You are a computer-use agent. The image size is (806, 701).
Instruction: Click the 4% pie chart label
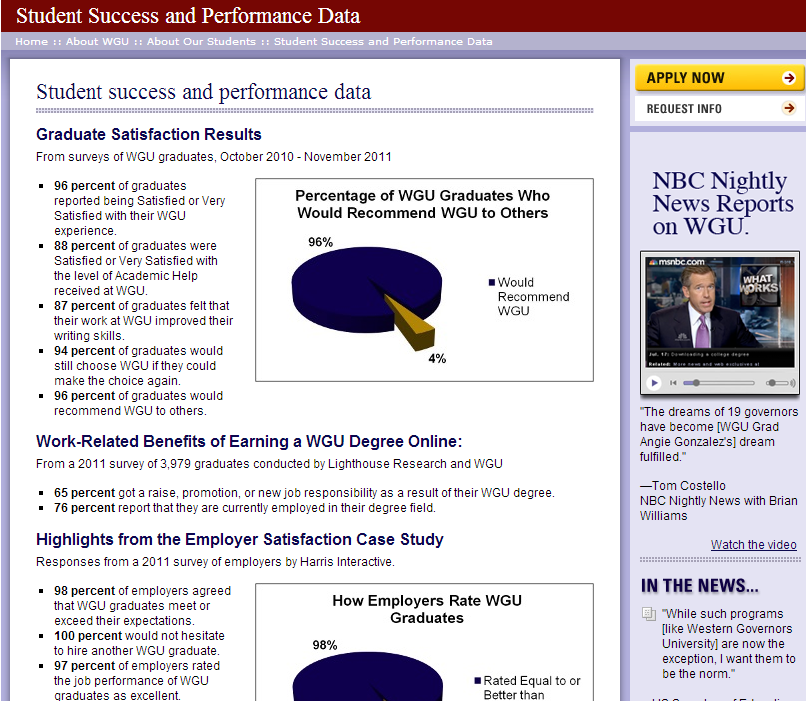tap(437, 359)
